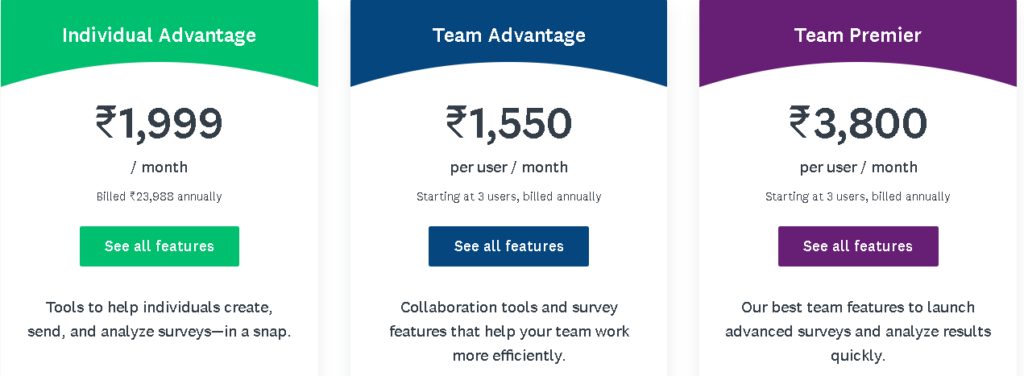Choose the Team Premier plan header
The image size is (1024, 376).
point(858,35)
